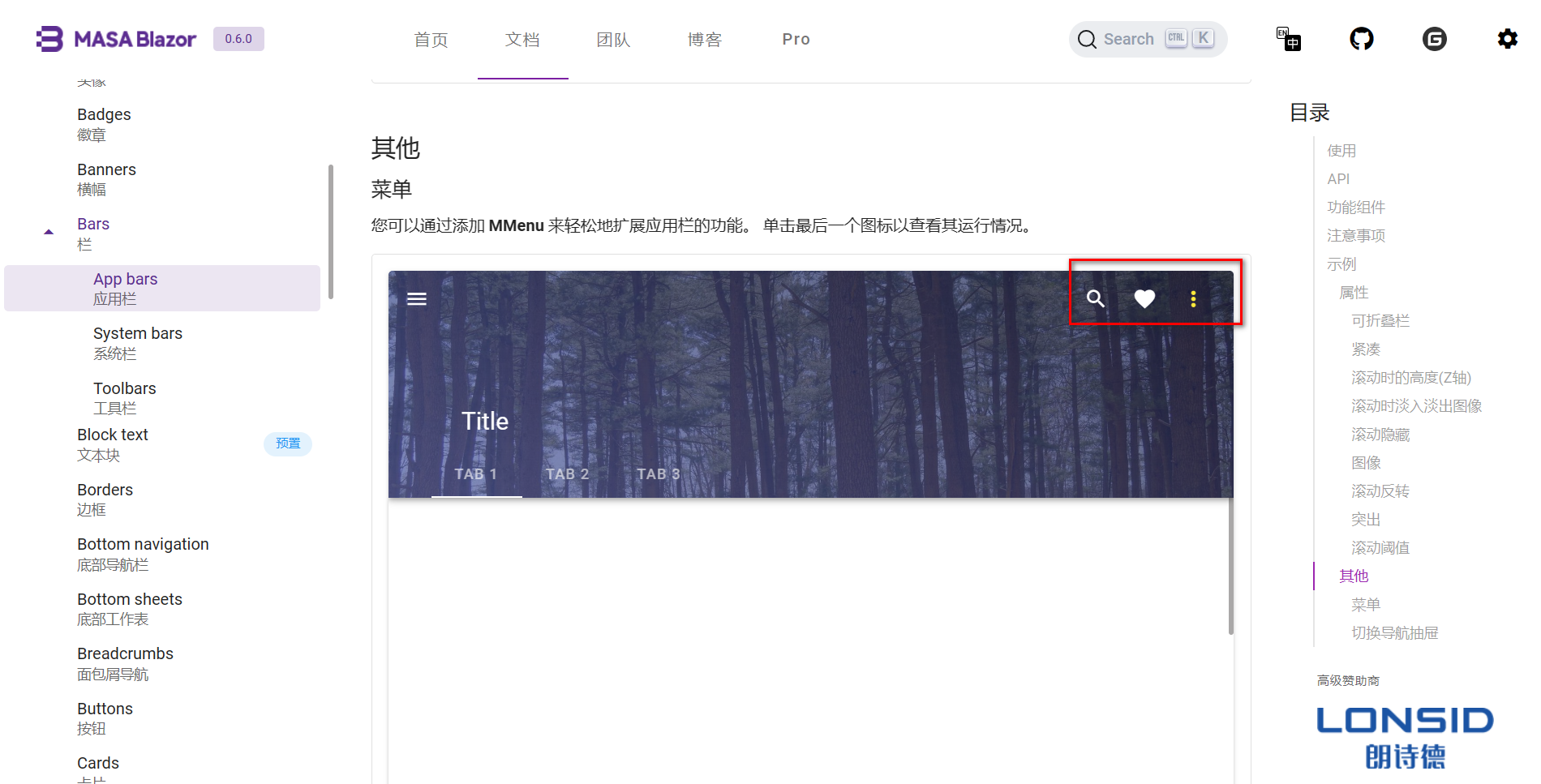Click the 预置 badge next to Block text
The image size is (1541, 784).
coord(288,443)
